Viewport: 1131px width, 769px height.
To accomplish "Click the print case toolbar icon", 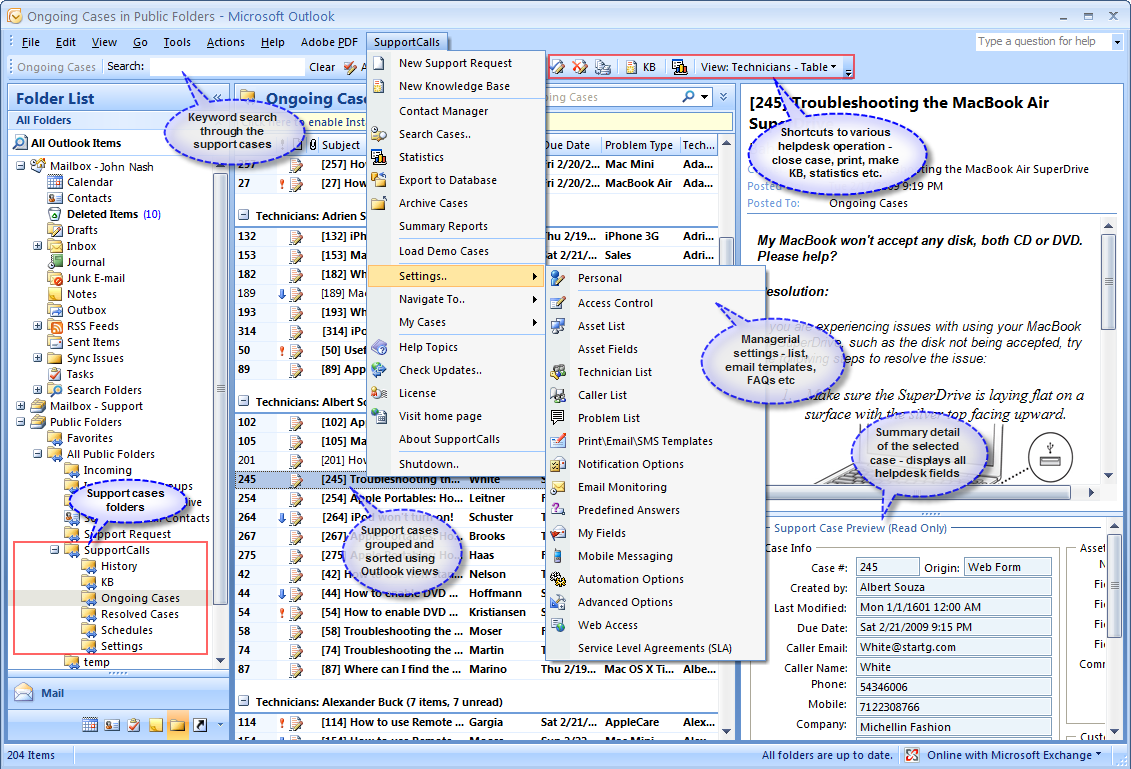I will coord(602,67).
